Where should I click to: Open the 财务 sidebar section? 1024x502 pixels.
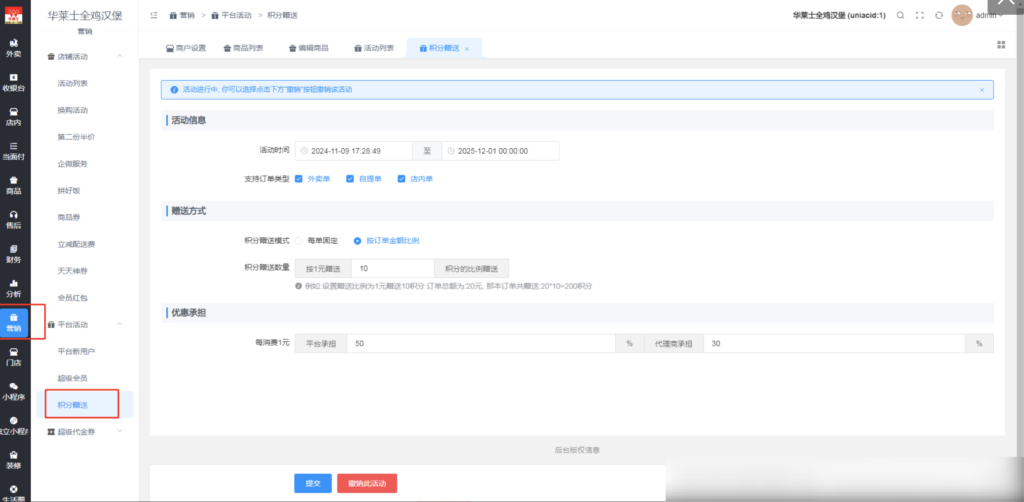[x=14, y=254]
